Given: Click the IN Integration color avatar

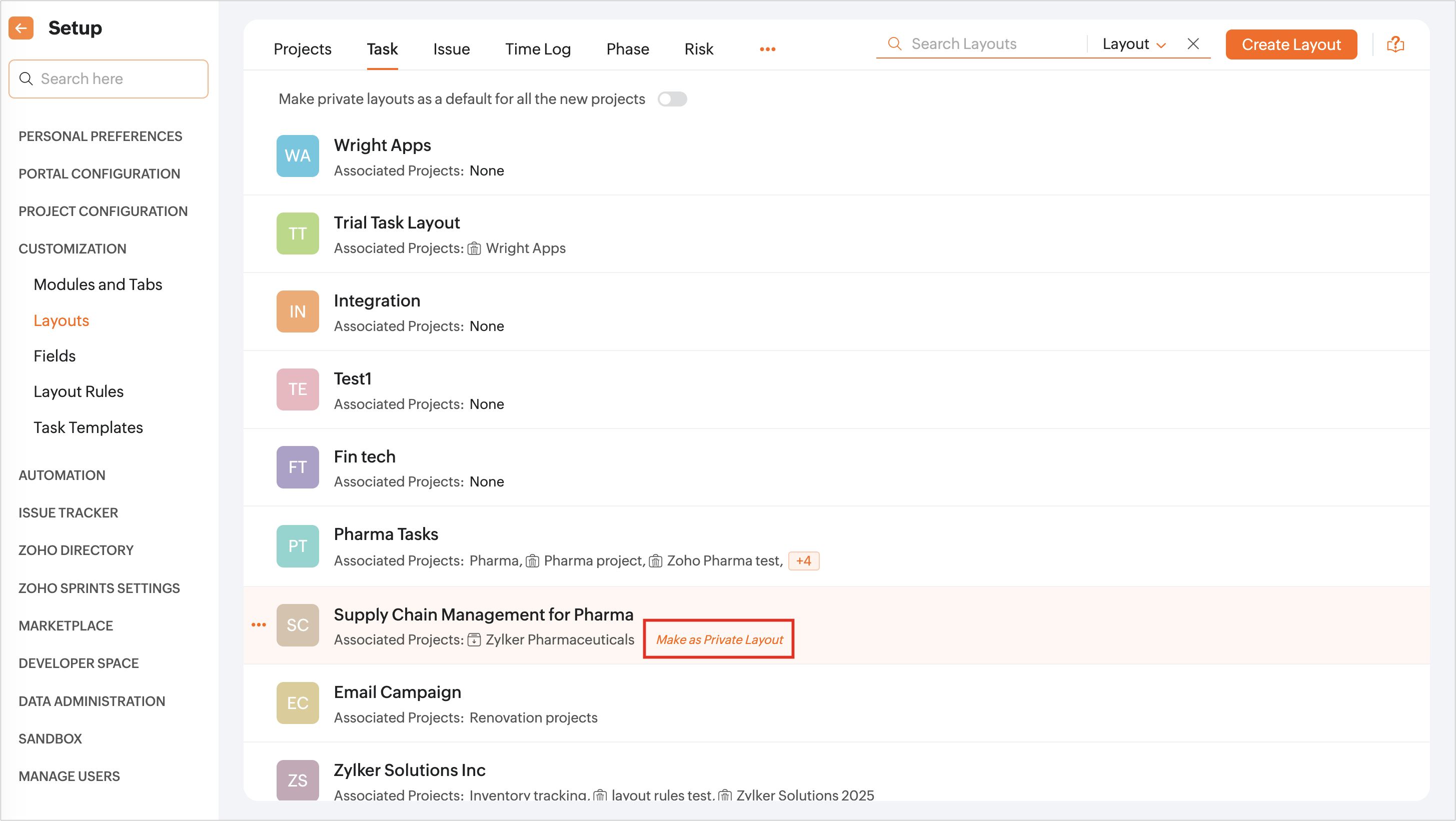Looking at the screenshot, I should click(x=297, y=311).
